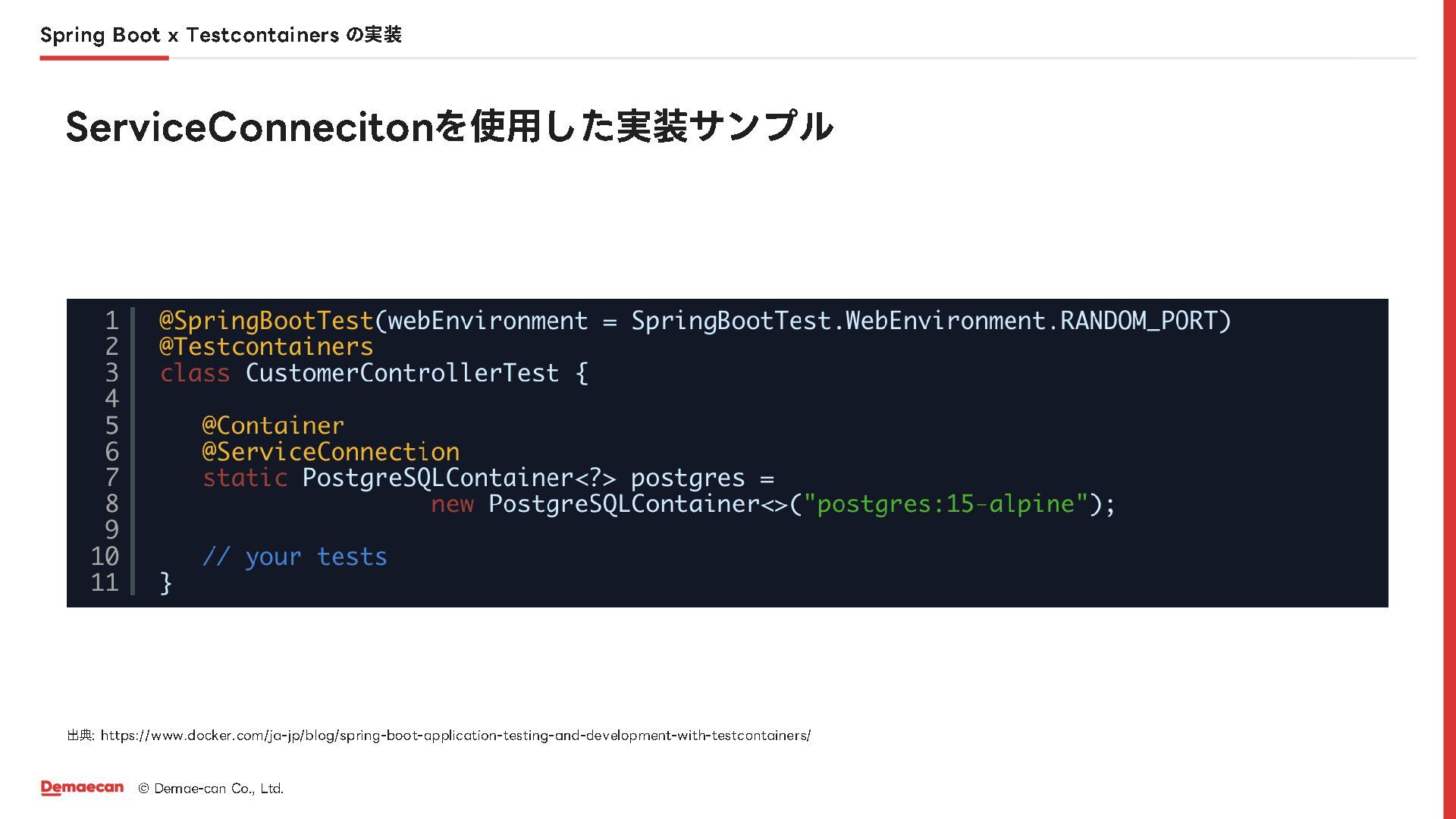
Task: Click the ServiceConneciton slide title
Action: (450, 126)
